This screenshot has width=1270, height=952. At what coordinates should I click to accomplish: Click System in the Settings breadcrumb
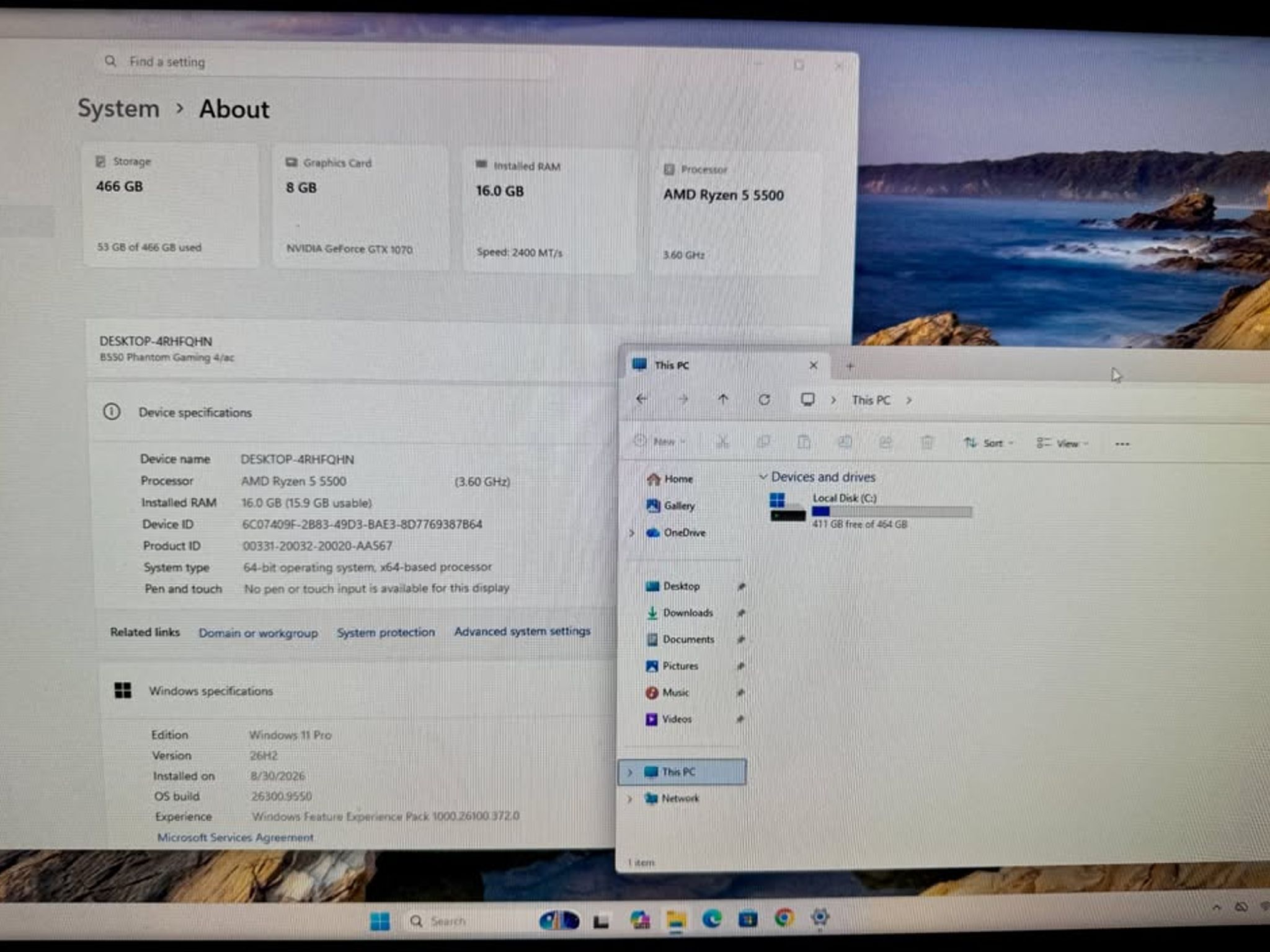click(118, 108)
